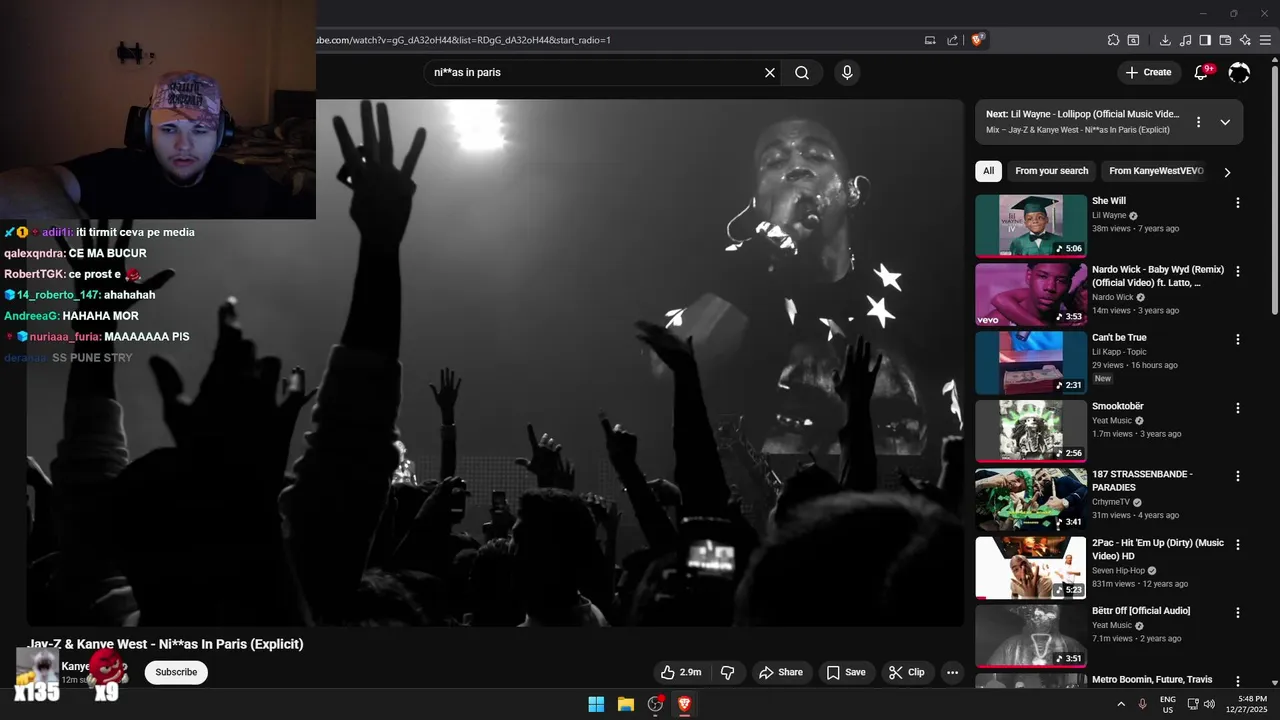Screen dimensions: 1280x720
Task: Open 187 STRASSENBANDE - PARADIES video title
Action: click(x=1142, y=481)
